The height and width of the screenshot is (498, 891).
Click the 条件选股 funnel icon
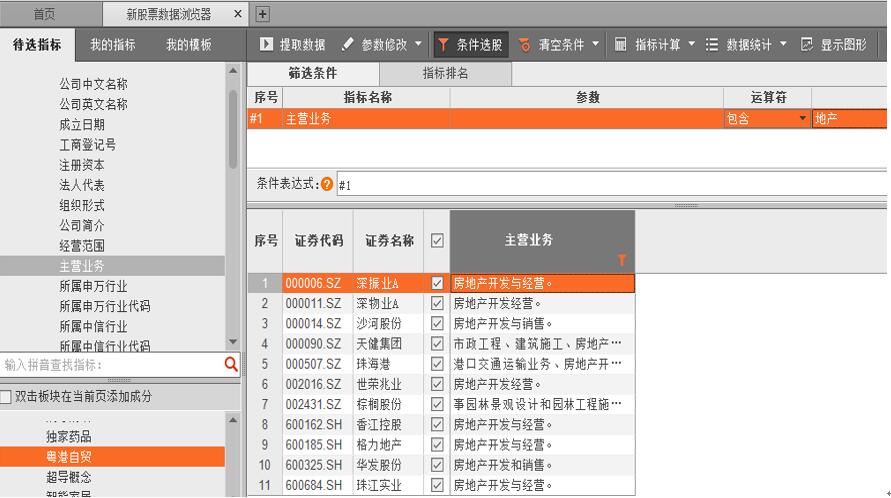(x=443, y=45)
